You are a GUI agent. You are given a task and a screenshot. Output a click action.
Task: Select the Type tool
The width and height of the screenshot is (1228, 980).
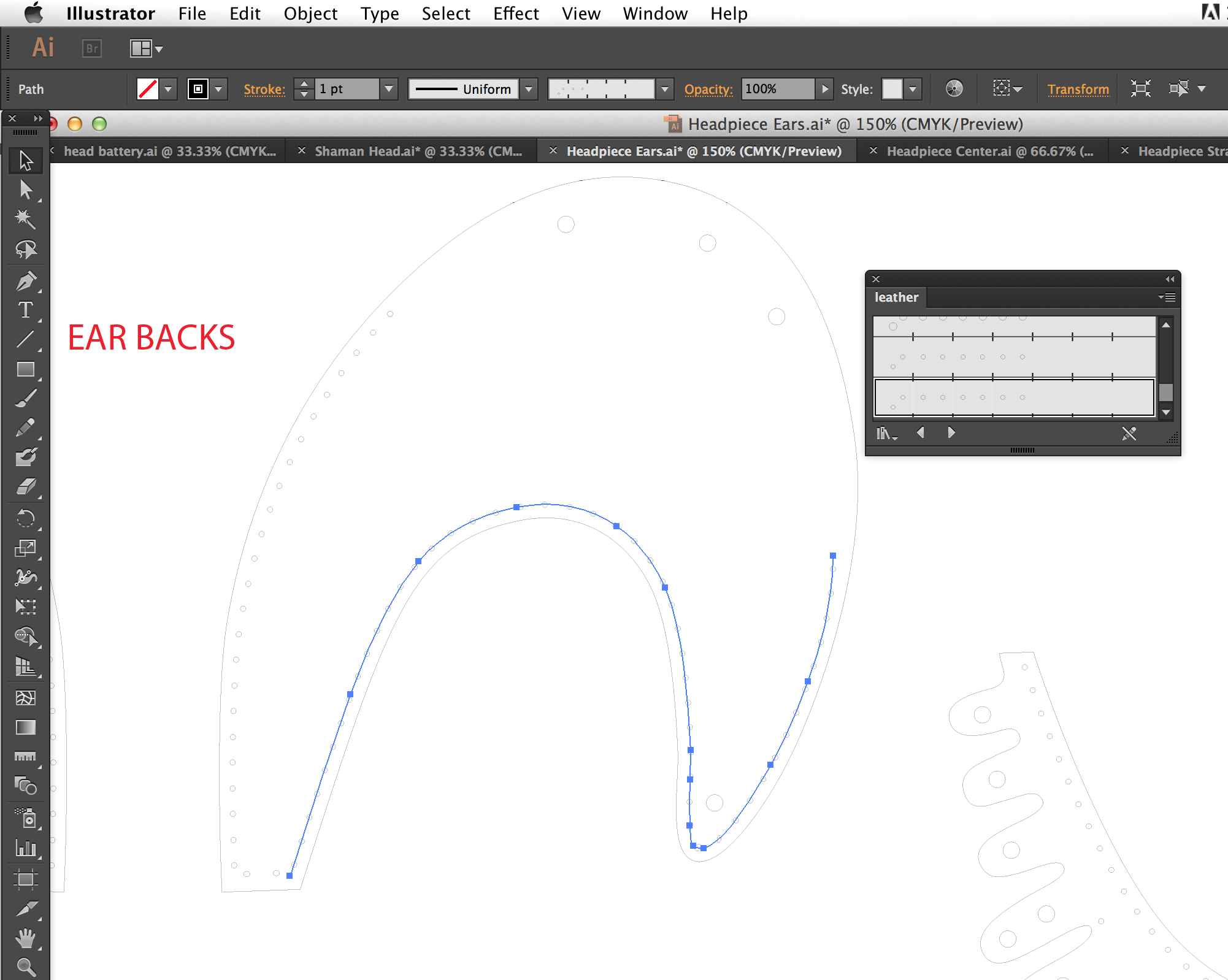tap(26, 310)
